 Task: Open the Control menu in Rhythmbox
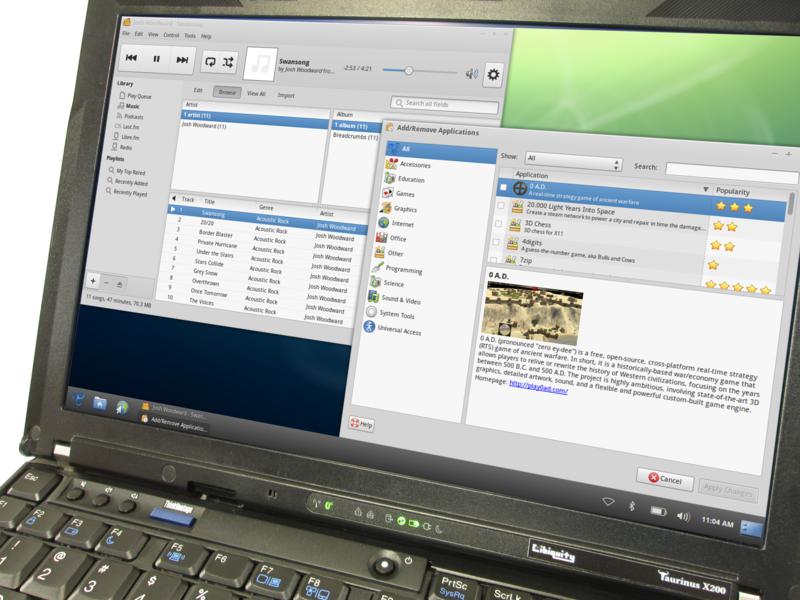[171, 35]
